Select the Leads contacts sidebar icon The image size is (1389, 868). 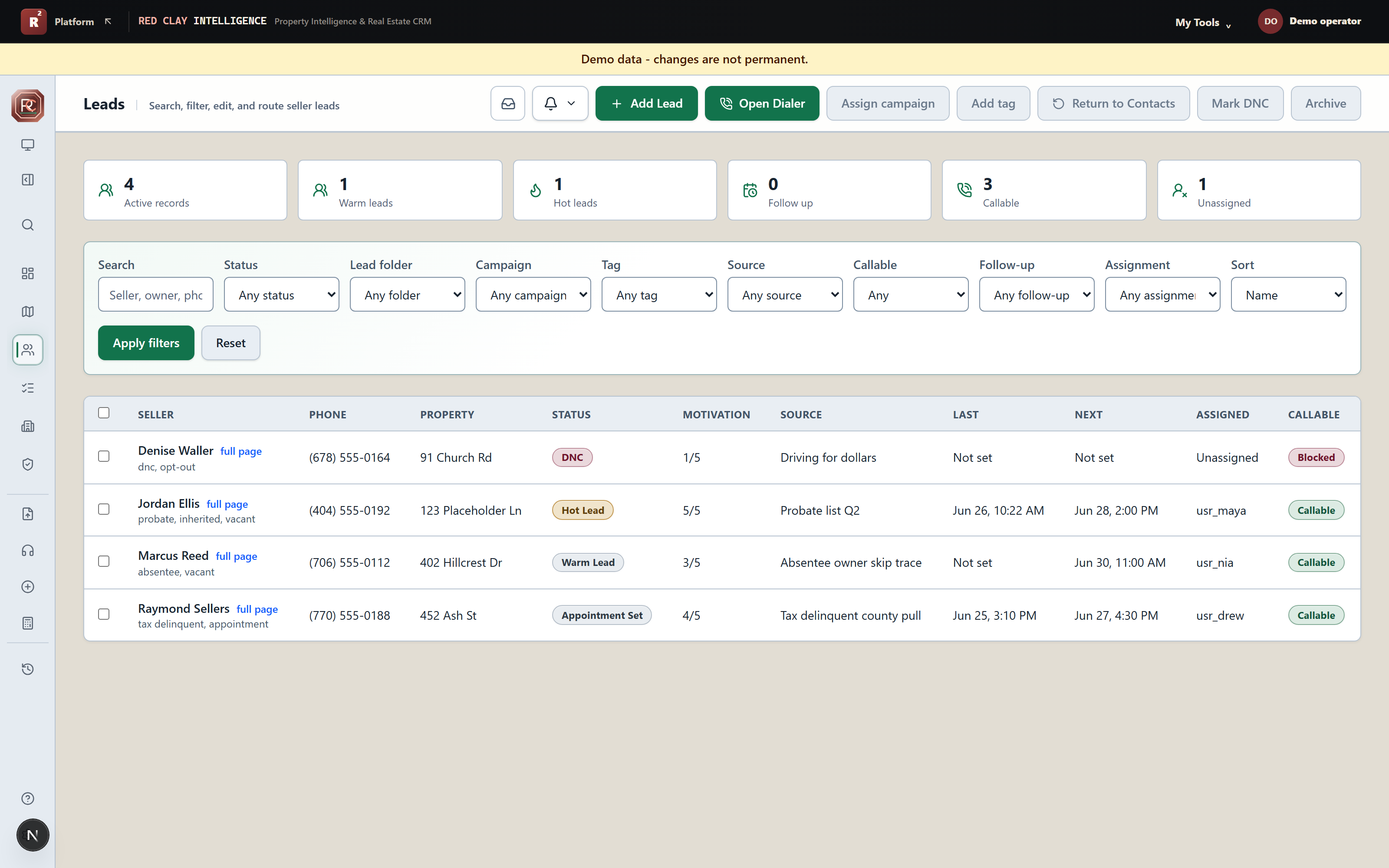tap(27, 350)
